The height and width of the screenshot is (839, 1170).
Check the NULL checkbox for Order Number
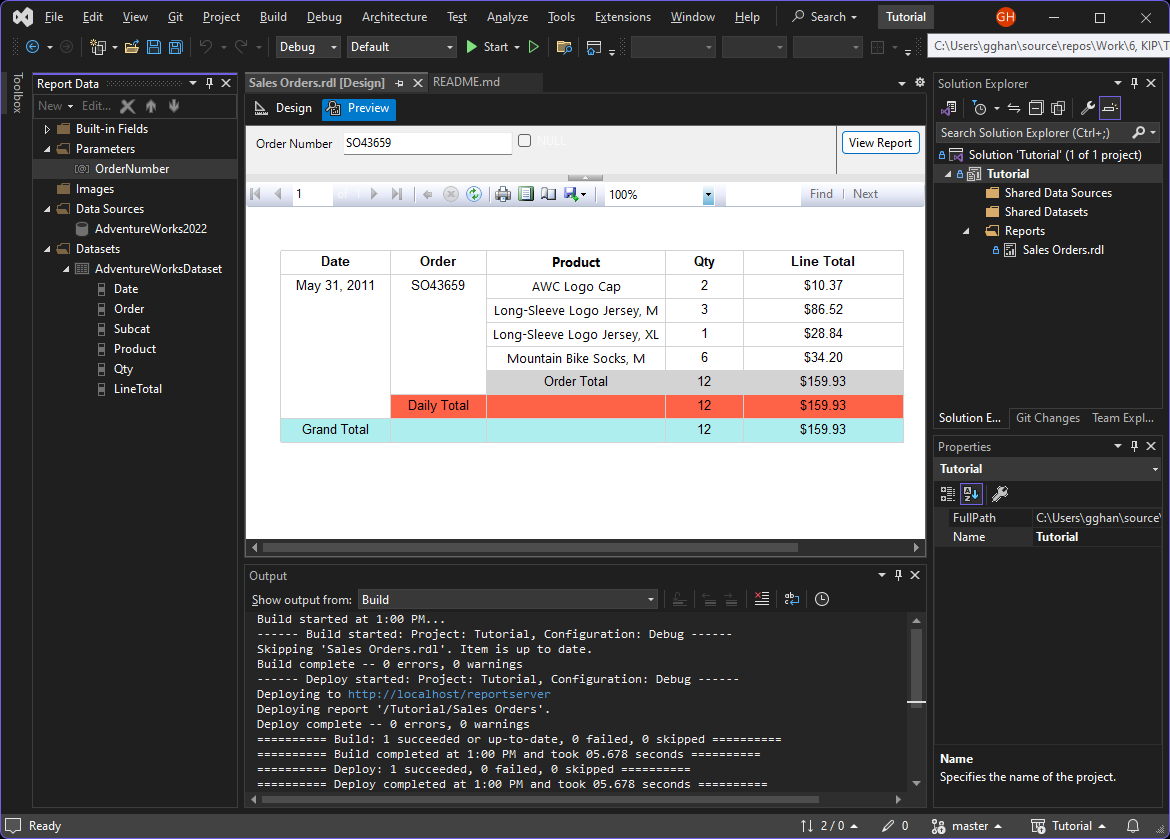[524, 141]
